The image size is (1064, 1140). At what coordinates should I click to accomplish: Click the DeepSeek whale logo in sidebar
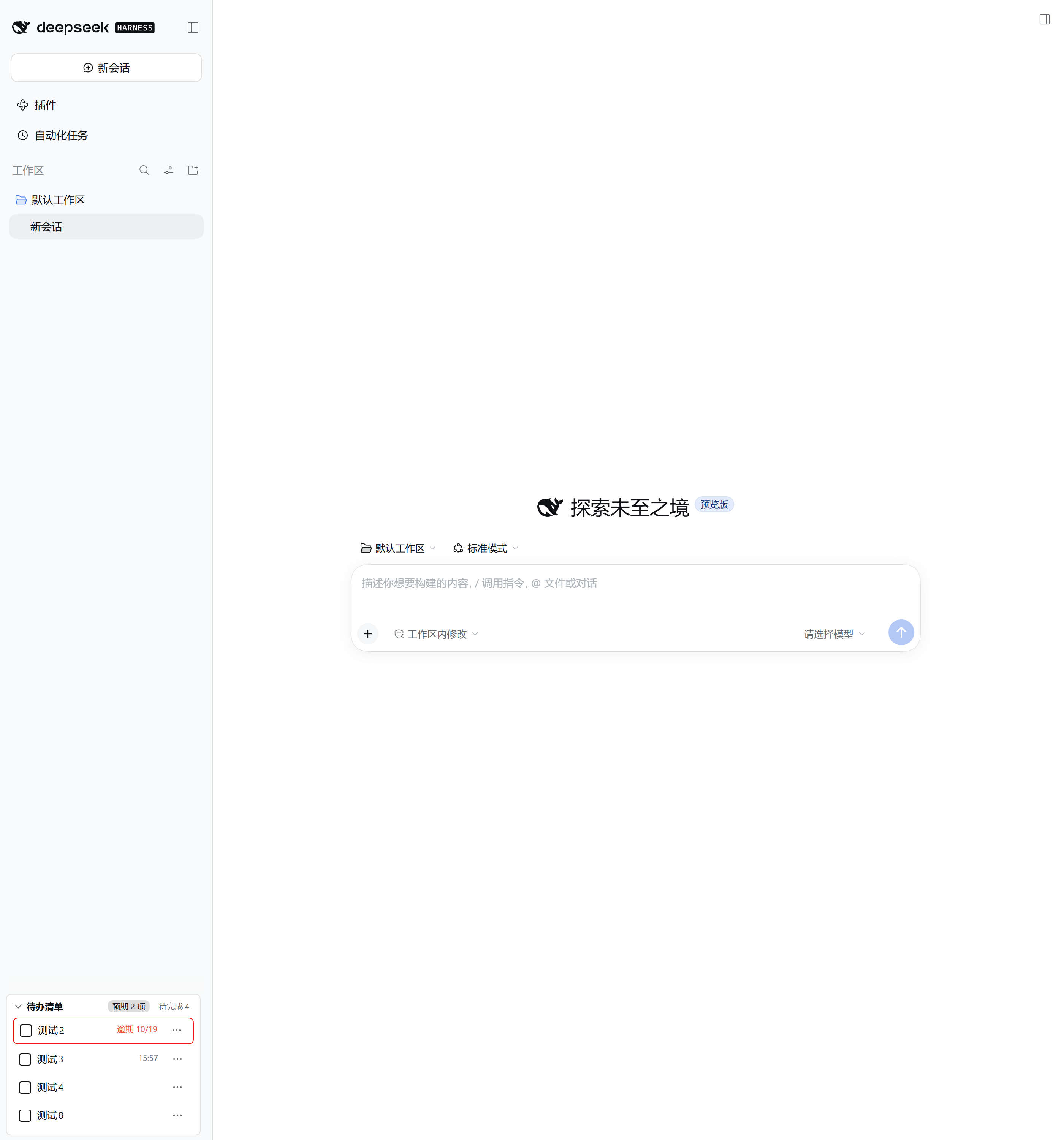click(x=21, y=27)
